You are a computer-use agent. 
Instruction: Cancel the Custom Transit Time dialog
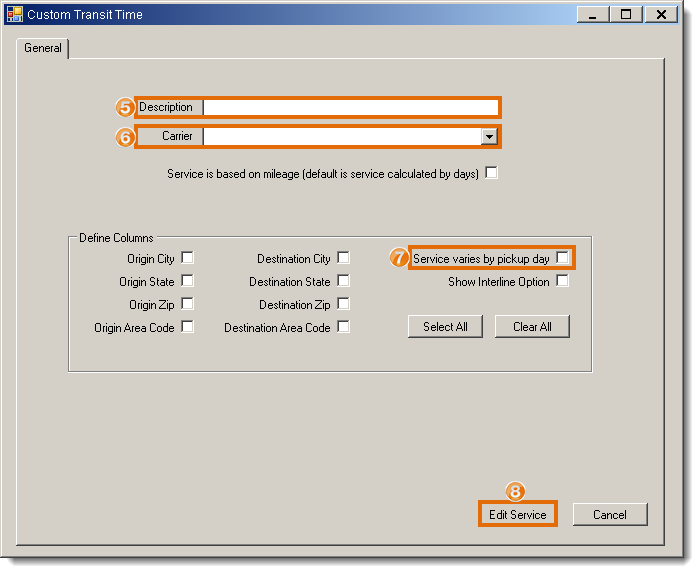point(610,514)
